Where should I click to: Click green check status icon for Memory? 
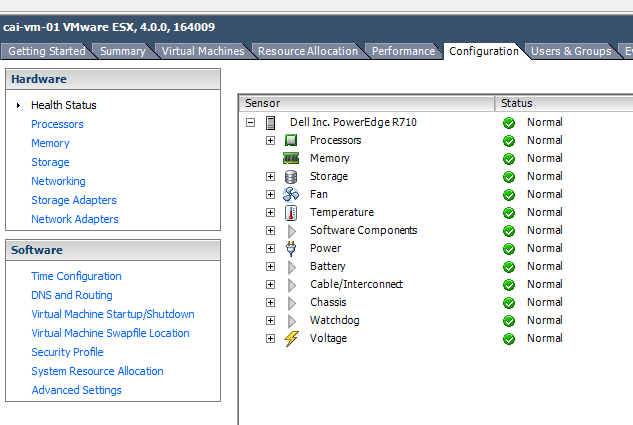click(x=509, y=159)
